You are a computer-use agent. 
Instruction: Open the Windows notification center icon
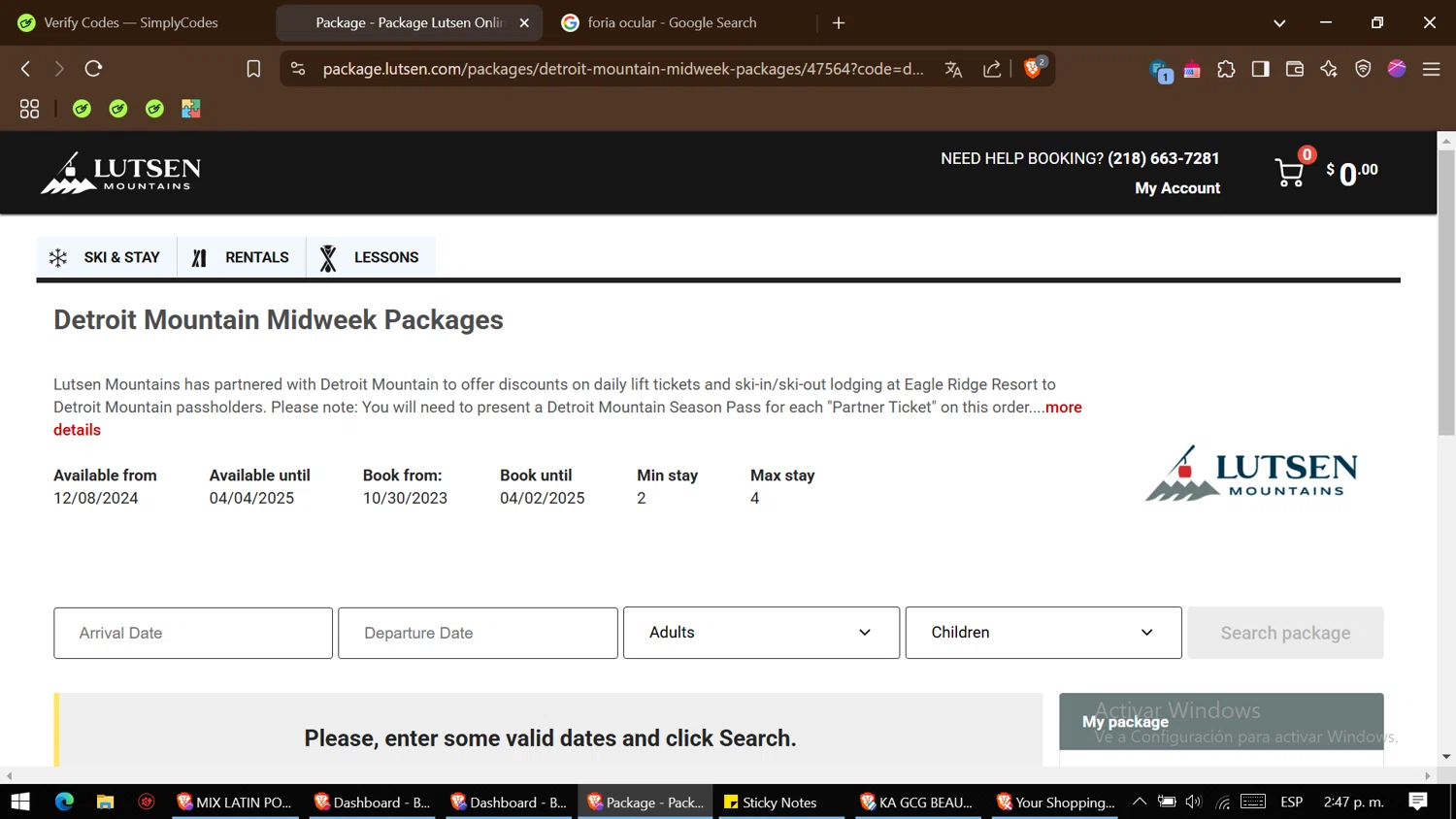tap(1418, 802)
